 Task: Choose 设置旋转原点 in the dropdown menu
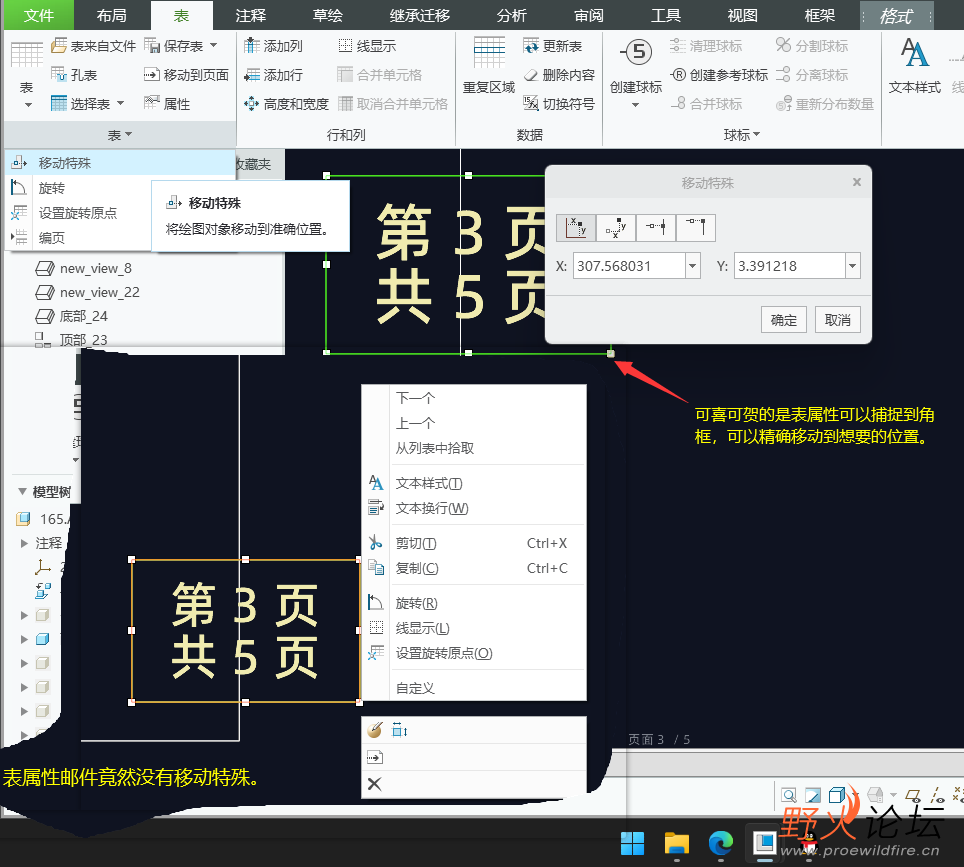click(x=79, y=213)
